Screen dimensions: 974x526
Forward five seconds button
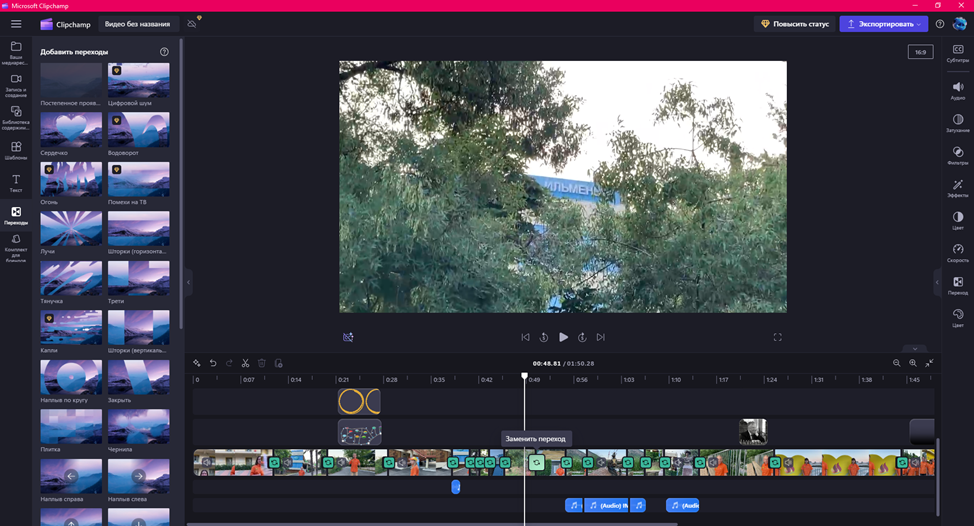tap(582, 337)
